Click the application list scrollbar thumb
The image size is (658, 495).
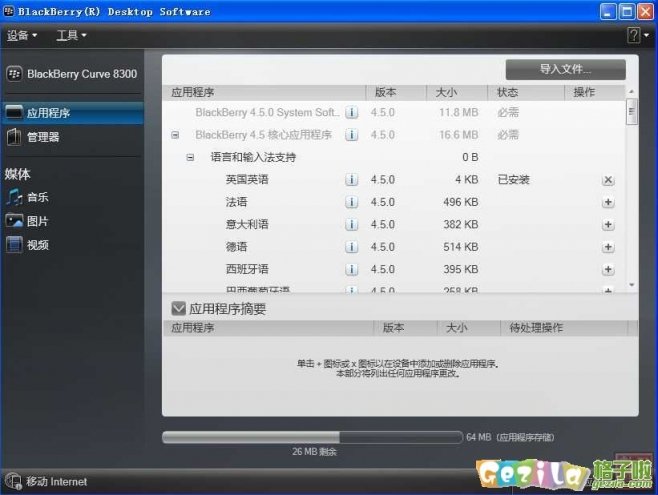coord(632,111)
